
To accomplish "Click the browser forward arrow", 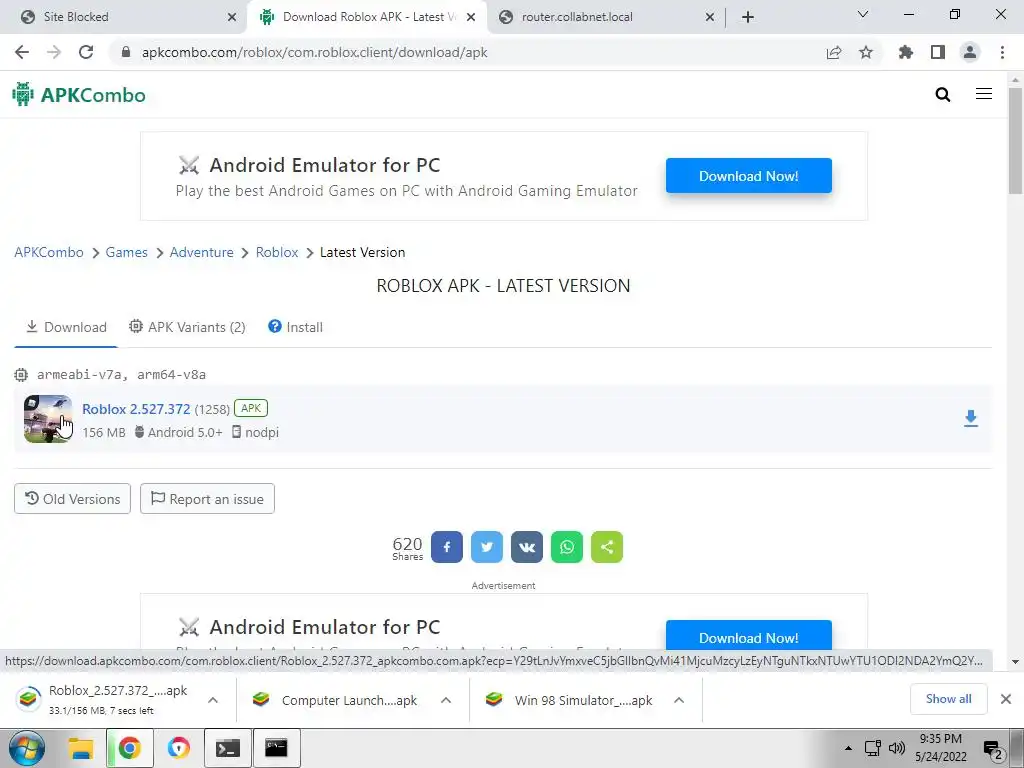I will [54, 52].
